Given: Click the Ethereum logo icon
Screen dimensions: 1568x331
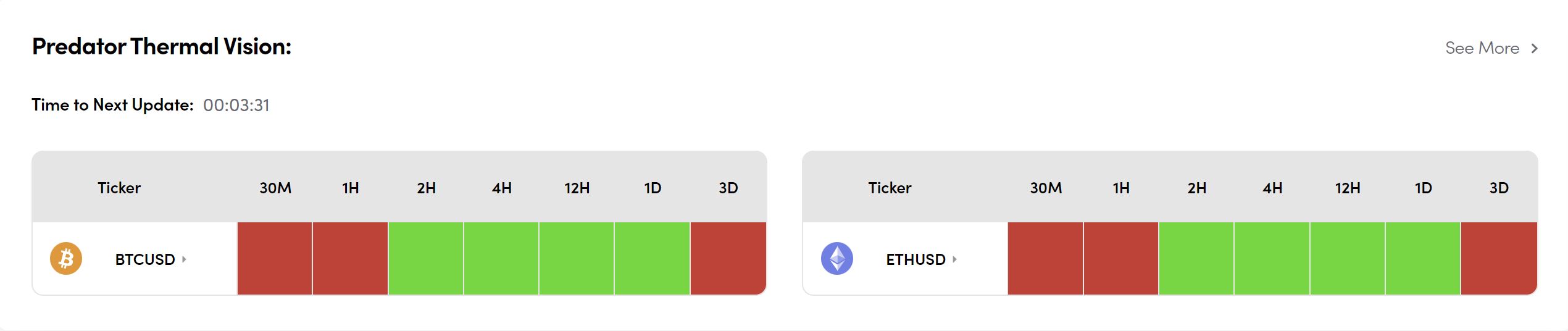Looking at the screenshot, I should click(x=836, y=258).
